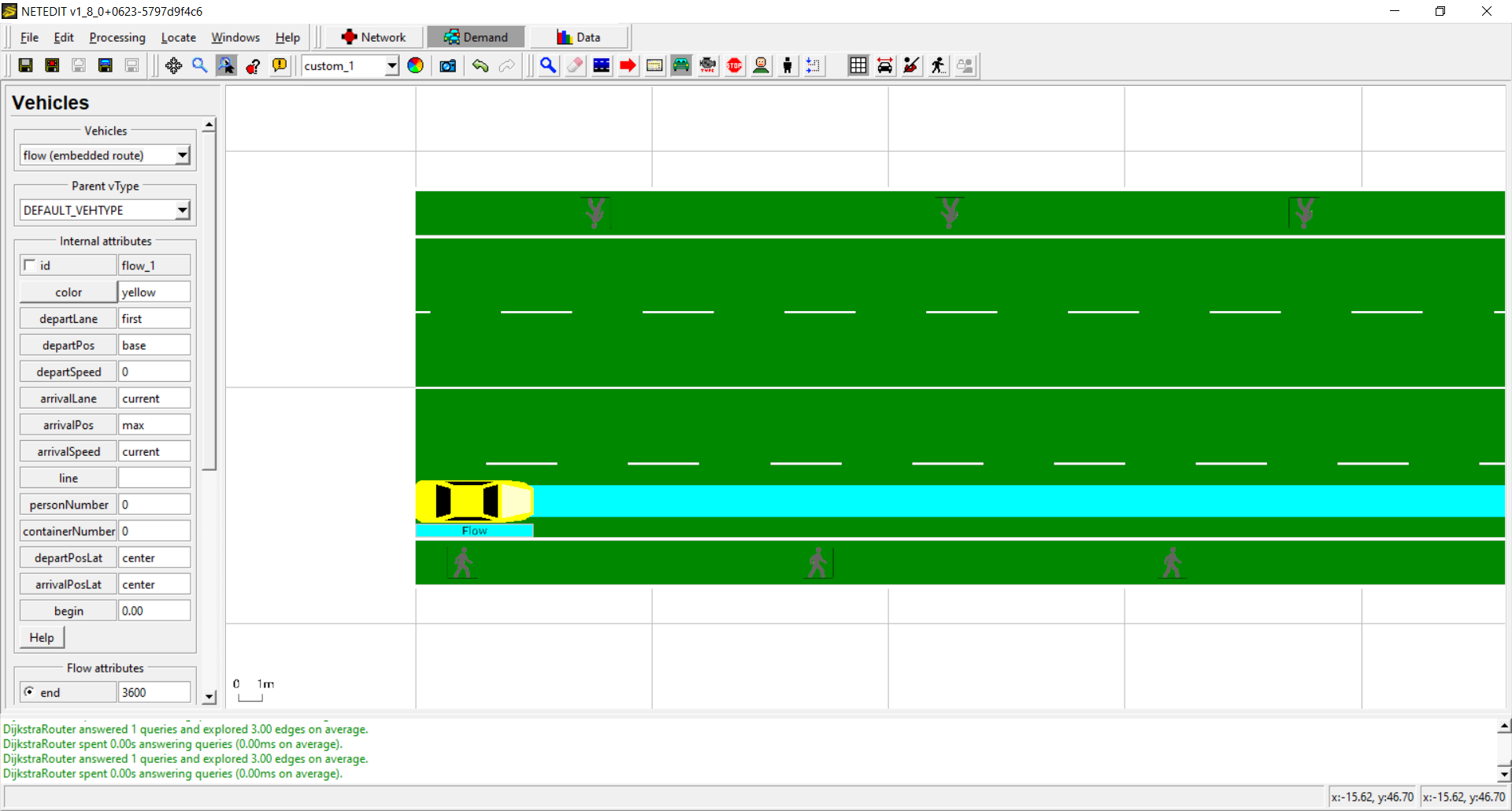Switch to the Network supermode tab

pos(373,37)
